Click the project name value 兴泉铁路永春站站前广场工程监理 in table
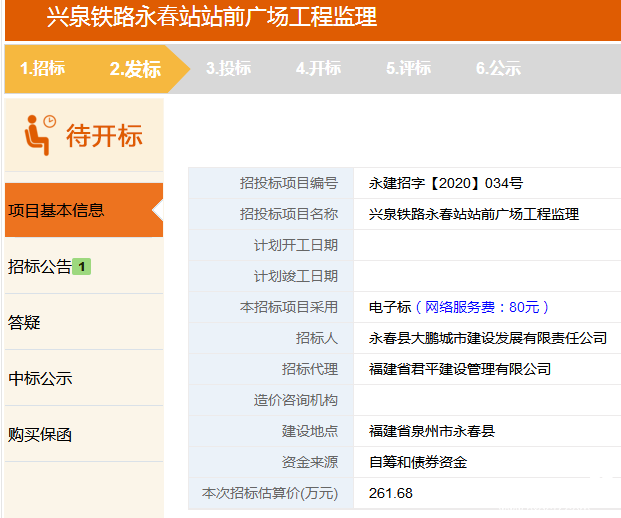This screenshot has width=621, height=518. tap(474, 214)
